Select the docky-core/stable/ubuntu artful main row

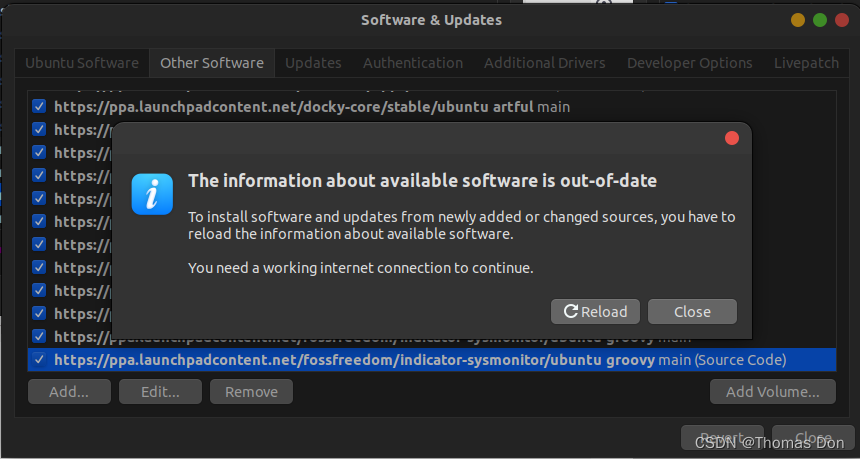pos(432,106)
